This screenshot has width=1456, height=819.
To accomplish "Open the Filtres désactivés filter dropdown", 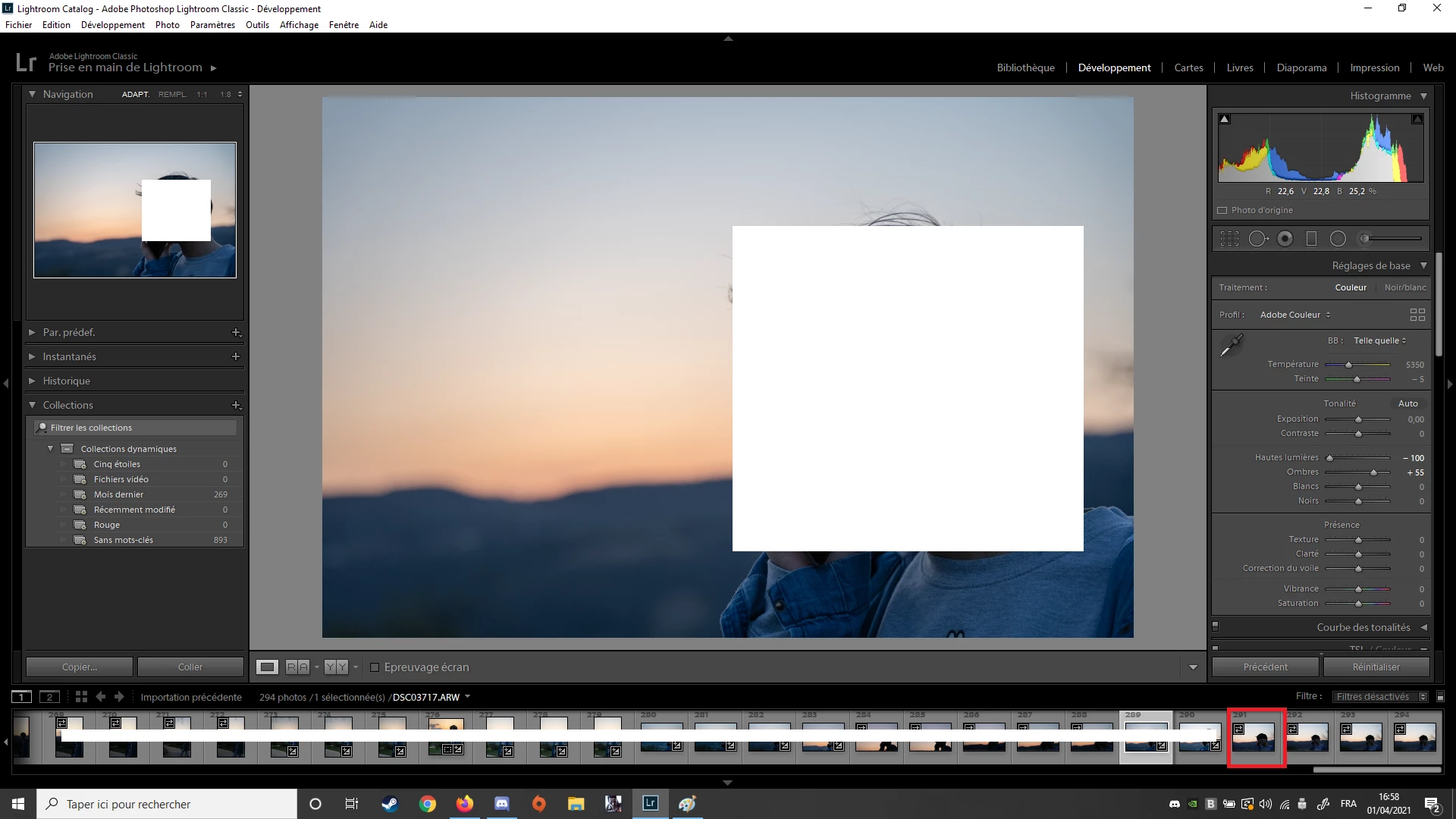I will click(x=1380, y=697).
